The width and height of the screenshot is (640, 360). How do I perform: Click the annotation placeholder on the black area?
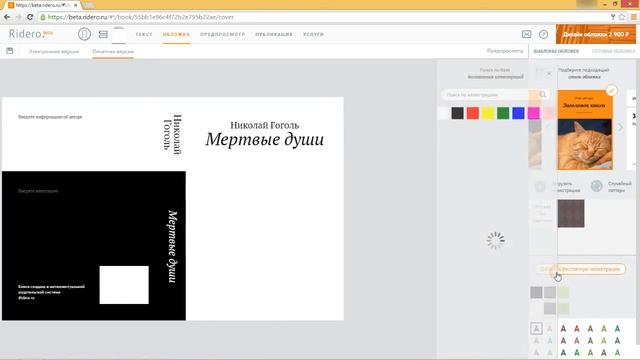click(38, 191)
